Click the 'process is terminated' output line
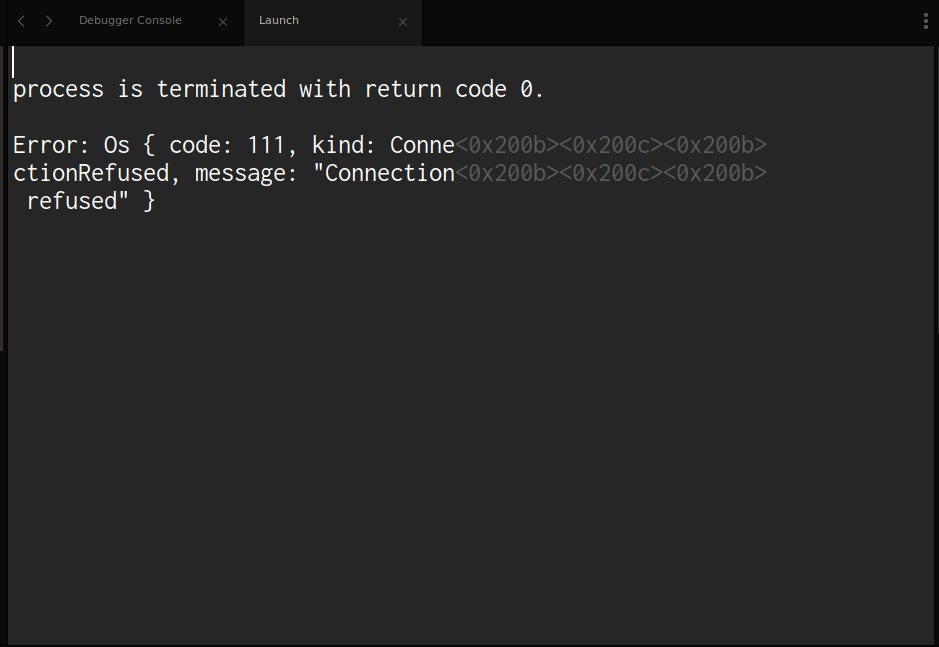Screen dimensions: 939x647 point(276,89)
